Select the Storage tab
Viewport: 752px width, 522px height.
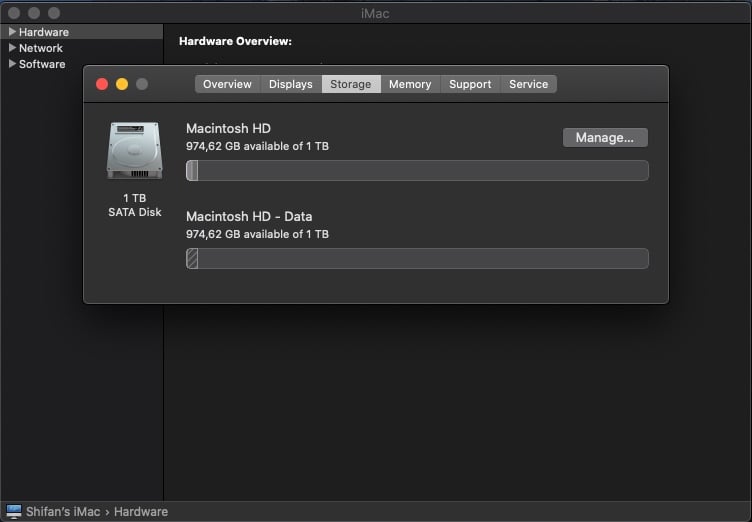[351, 84]
